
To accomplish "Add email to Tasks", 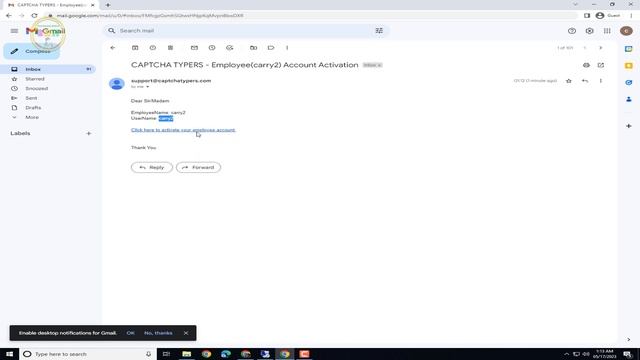I will (230, 48).
